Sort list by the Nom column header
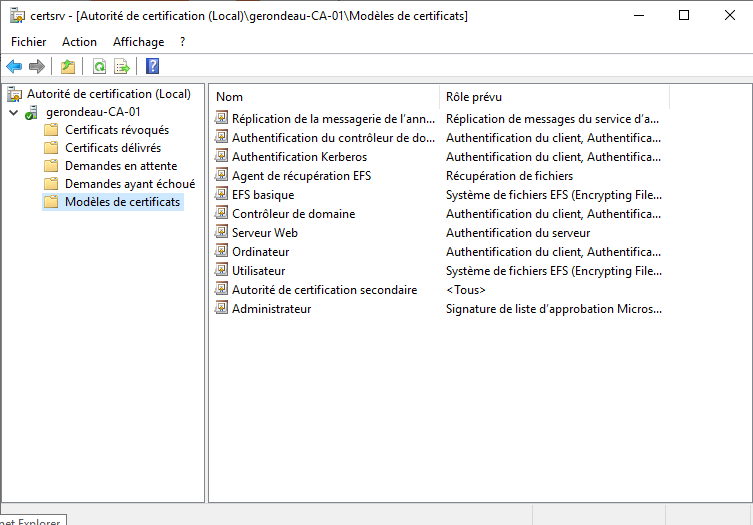 324,97
